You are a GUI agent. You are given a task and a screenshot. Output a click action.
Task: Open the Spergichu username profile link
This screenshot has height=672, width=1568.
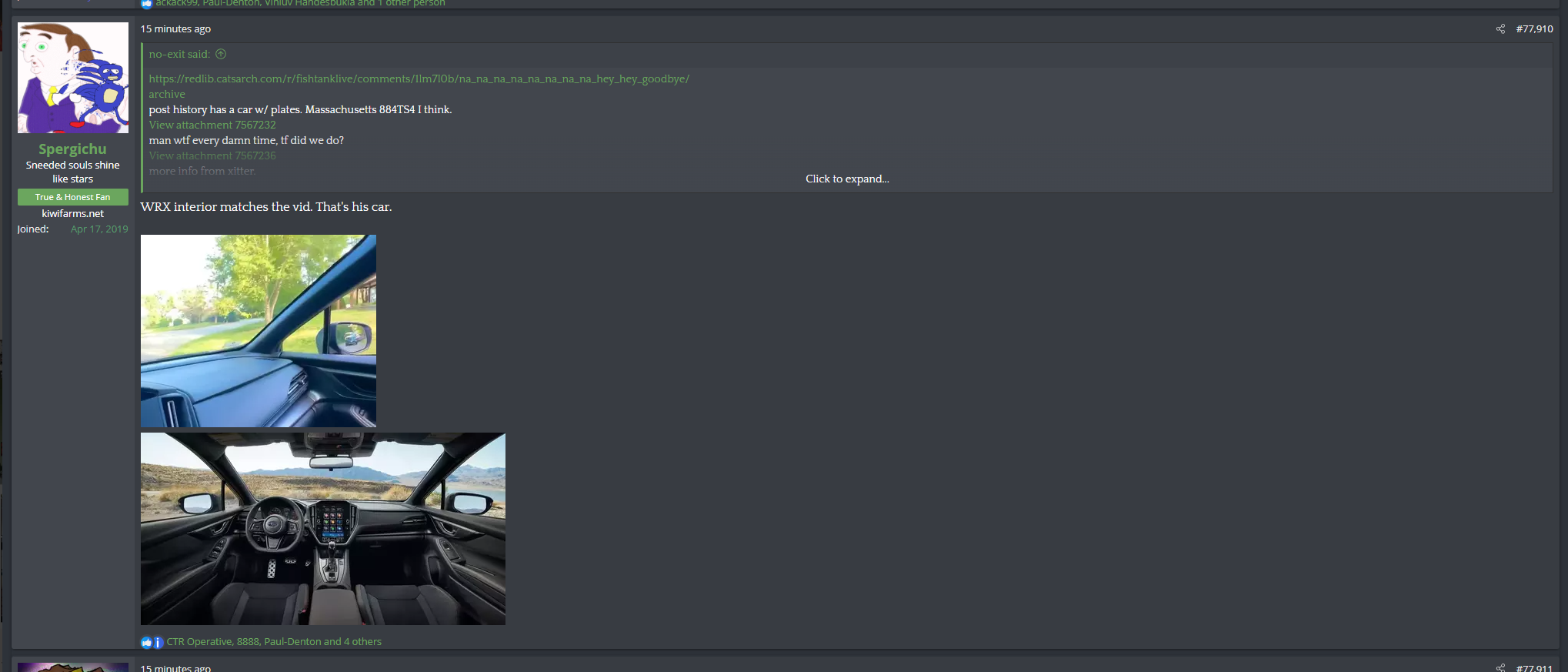[x=72, y=149]
